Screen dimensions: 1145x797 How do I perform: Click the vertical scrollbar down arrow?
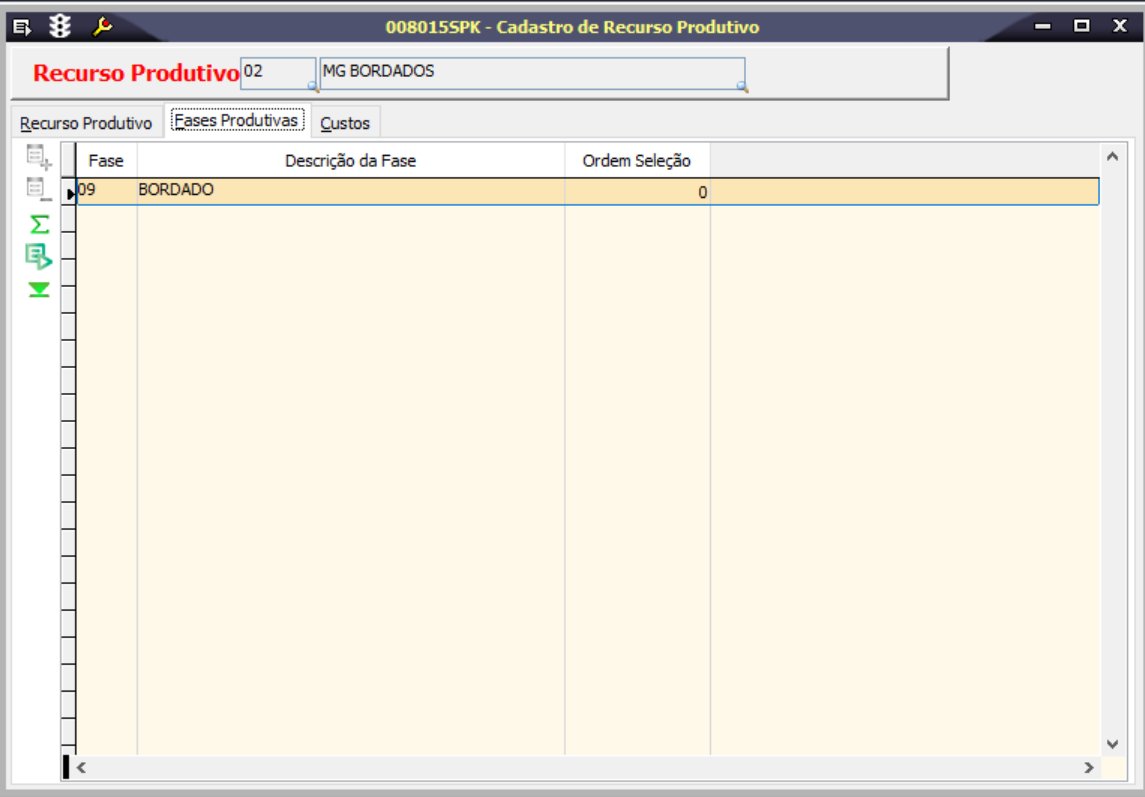[x=1112, y=744]
